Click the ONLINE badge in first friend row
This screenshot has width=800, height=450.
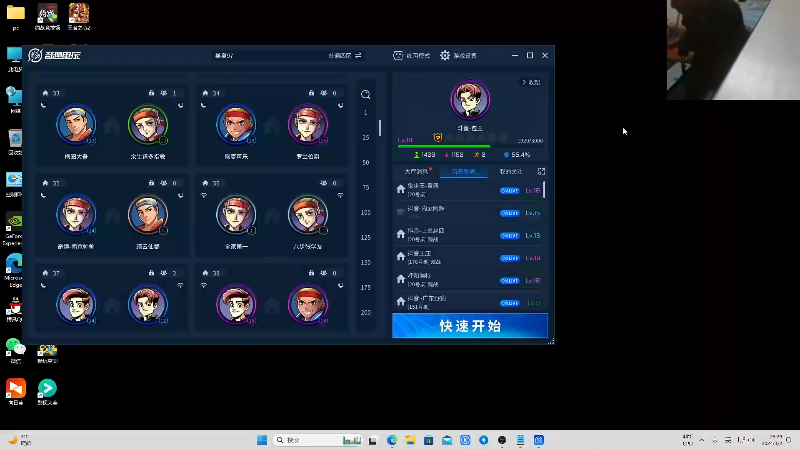[509, 190]
